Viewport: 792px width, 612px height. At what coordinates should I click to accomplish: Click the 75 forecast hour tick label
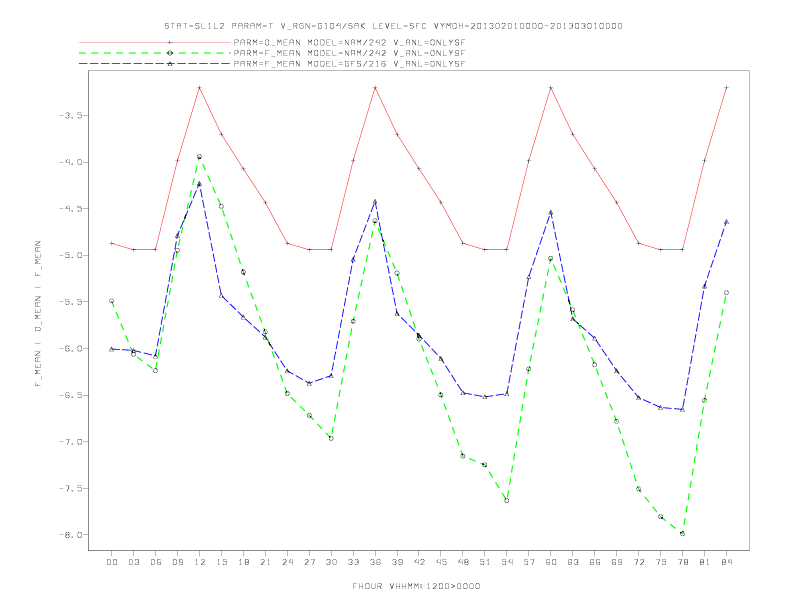coord(661,562)
